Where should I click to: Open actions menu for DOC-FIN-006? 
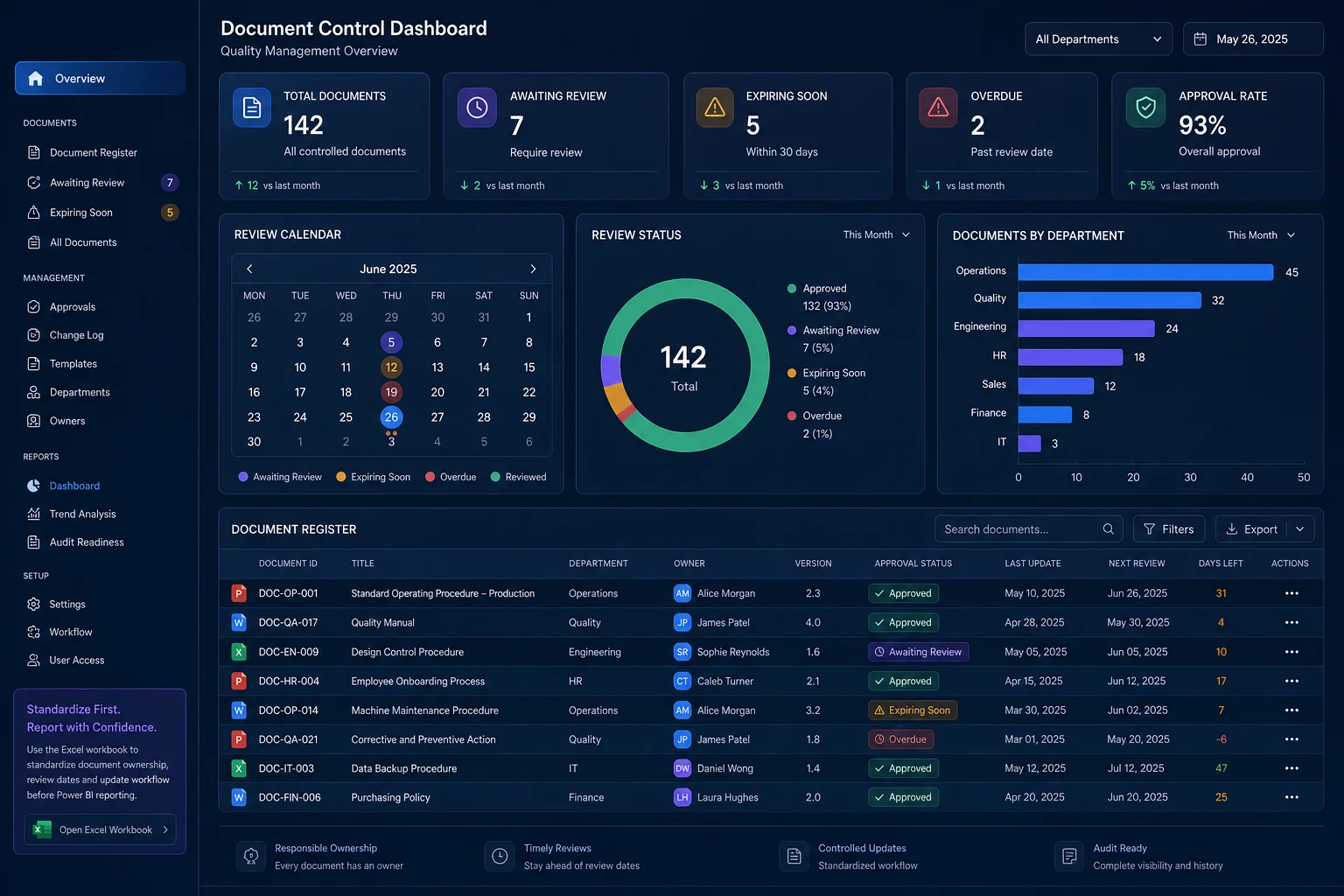pos(1291,798)
